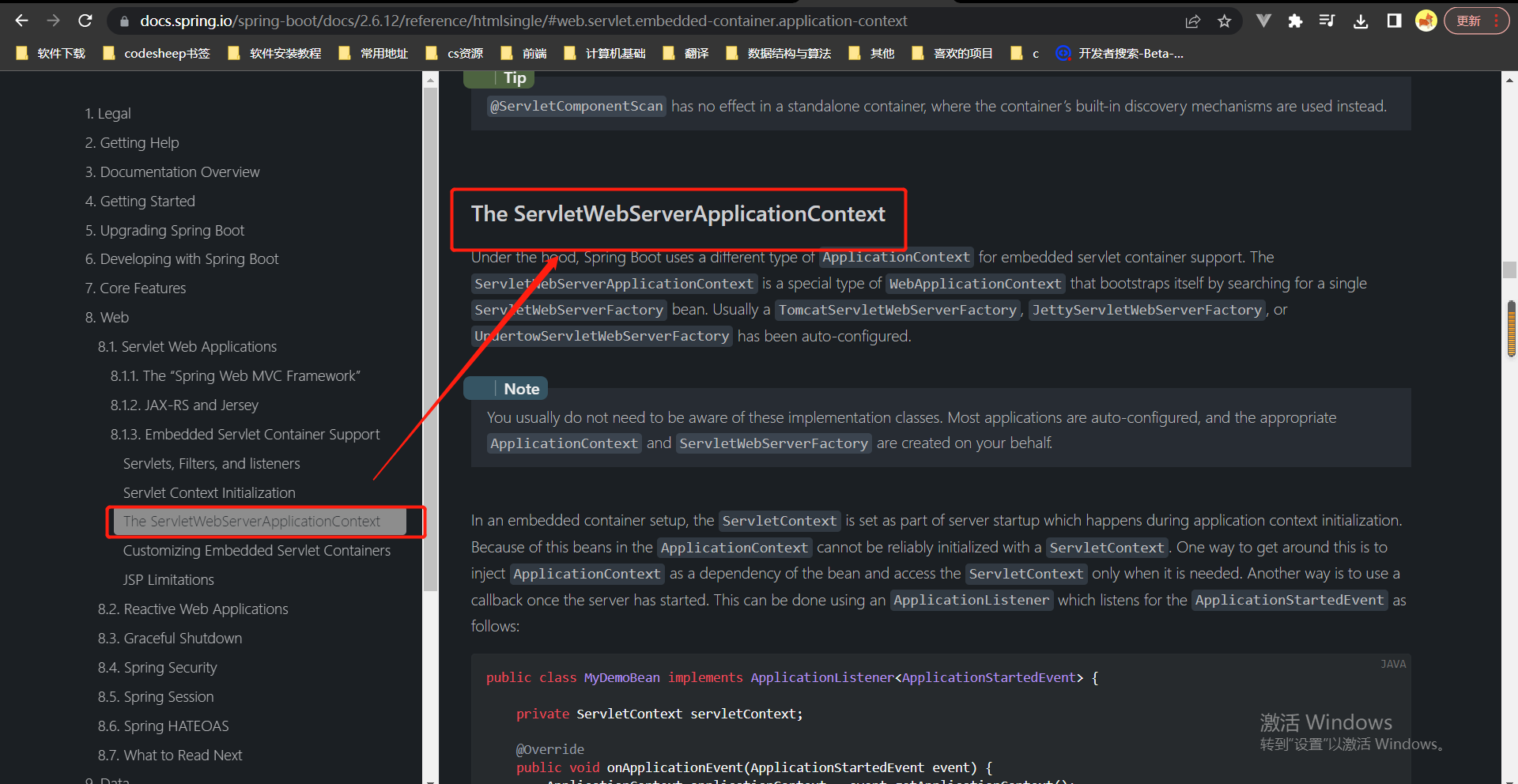Viewport: 1518px width, 784px height.
Task: Jump to 8.3. Graceful Shutdown
Action: pos(170,639)
